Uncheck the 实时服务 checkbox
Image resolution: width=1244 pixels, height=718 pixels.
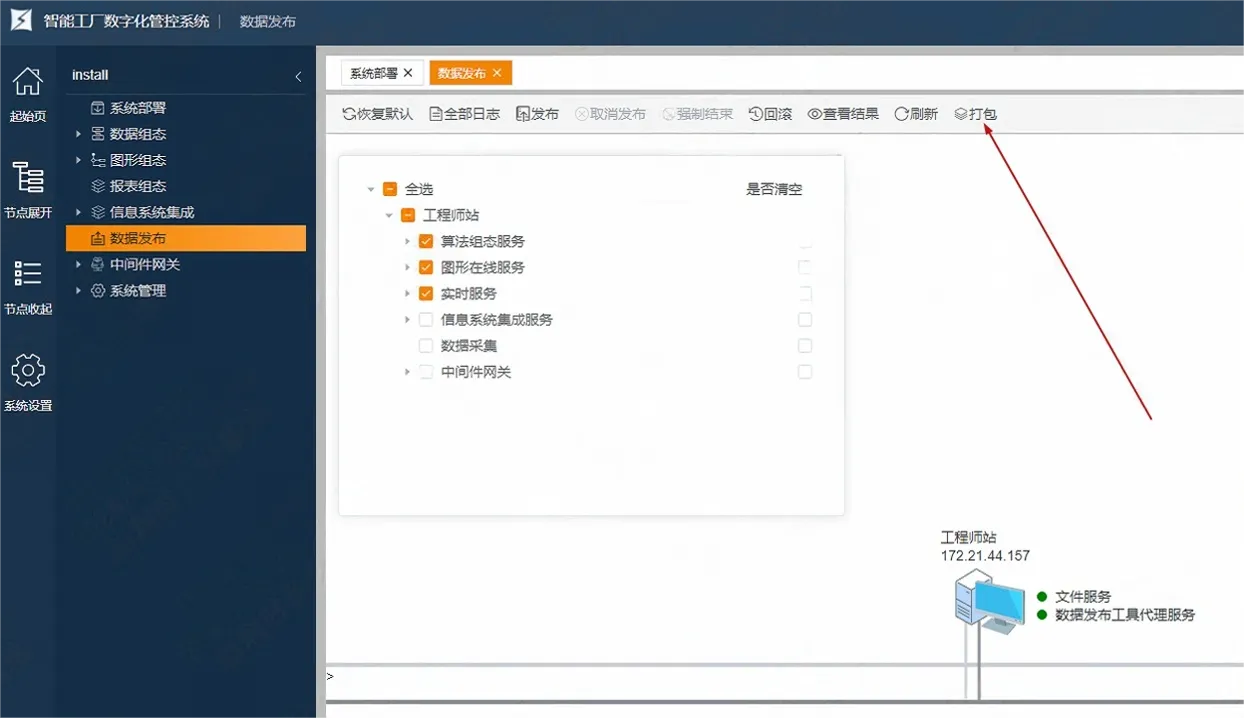tap(425, 293)
